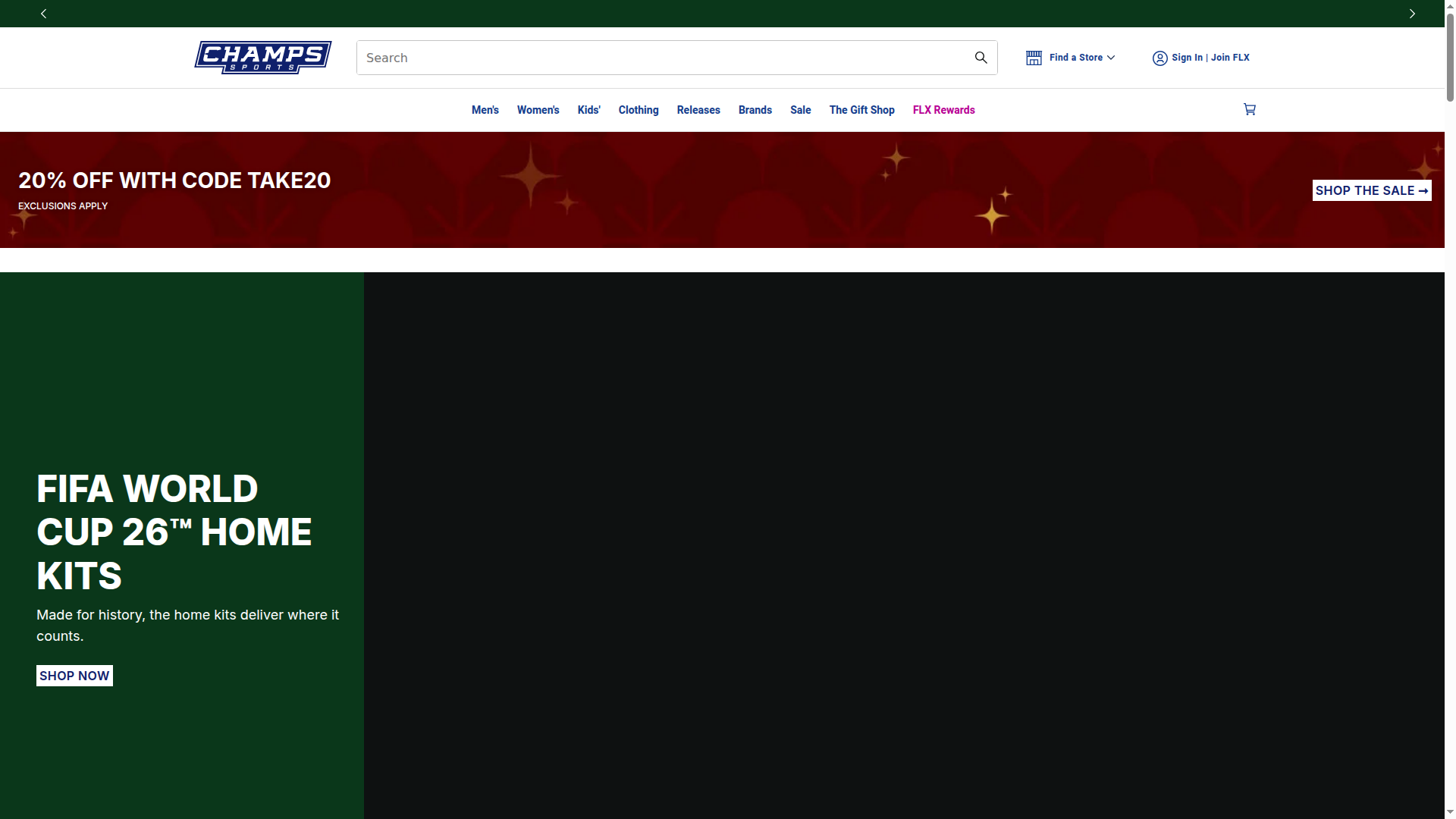Screen dimensions: 1456x819
Task: Select the Clothing nav item
Action: pyautogui.click(x=638, y=110)
